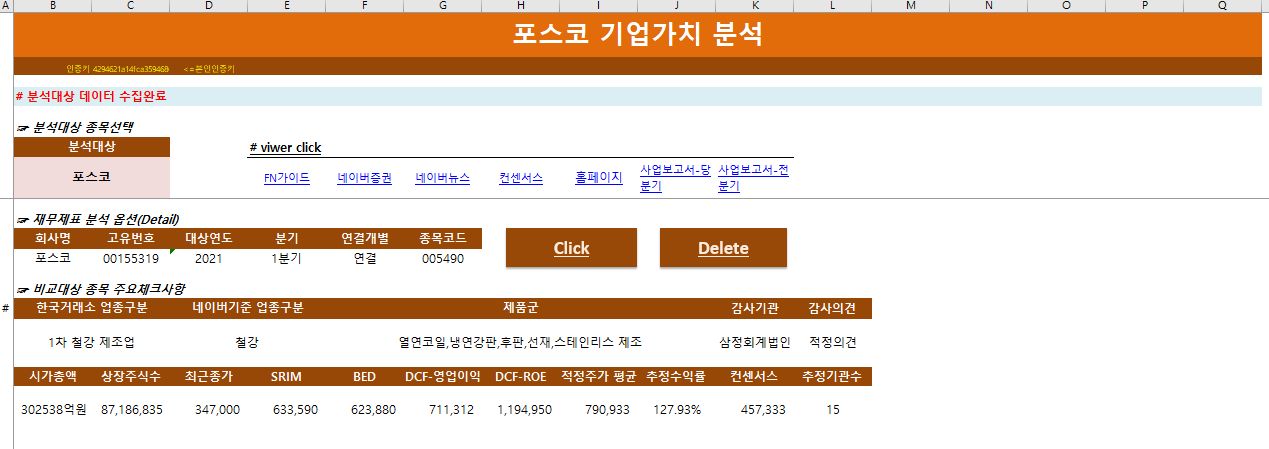This screenshot has width=1269, height=449.
Task: Select the 상장주식수 value 87,186,835
Action: coord(131,410)
